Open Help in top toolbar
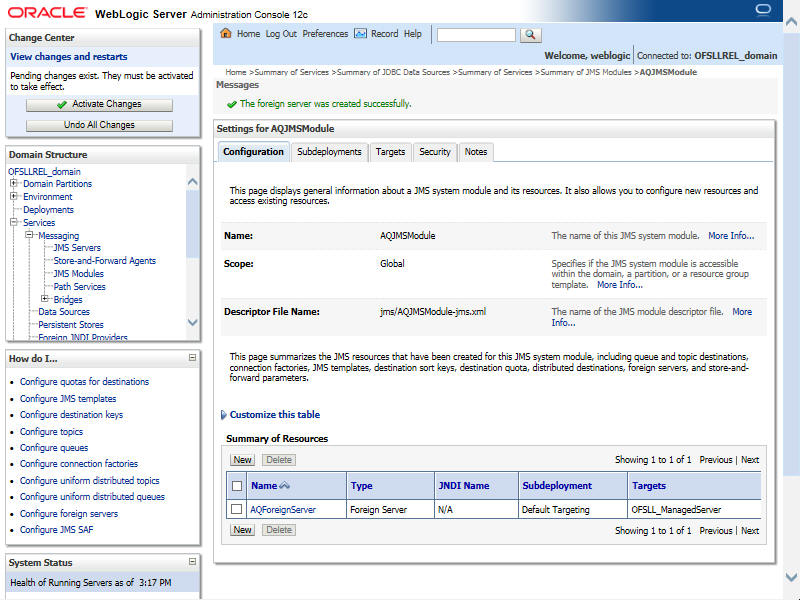Screen dimensions: 800x600 413,34
